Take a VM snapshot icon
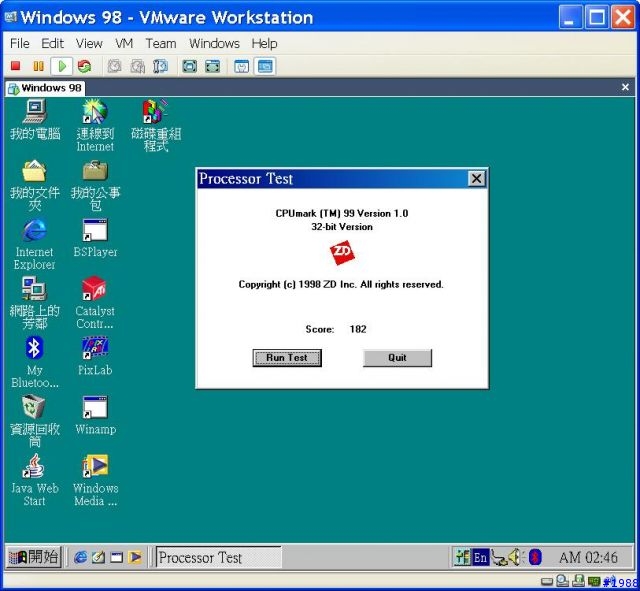This screenshot has height=591, width=640. click(x=114, y=66)
